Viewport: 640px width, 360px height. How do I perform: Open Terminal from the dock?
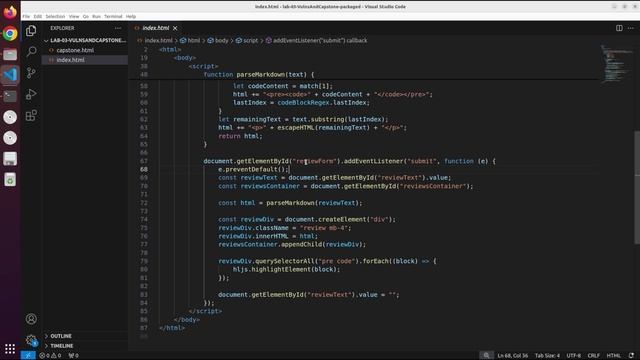coord(10,96)
